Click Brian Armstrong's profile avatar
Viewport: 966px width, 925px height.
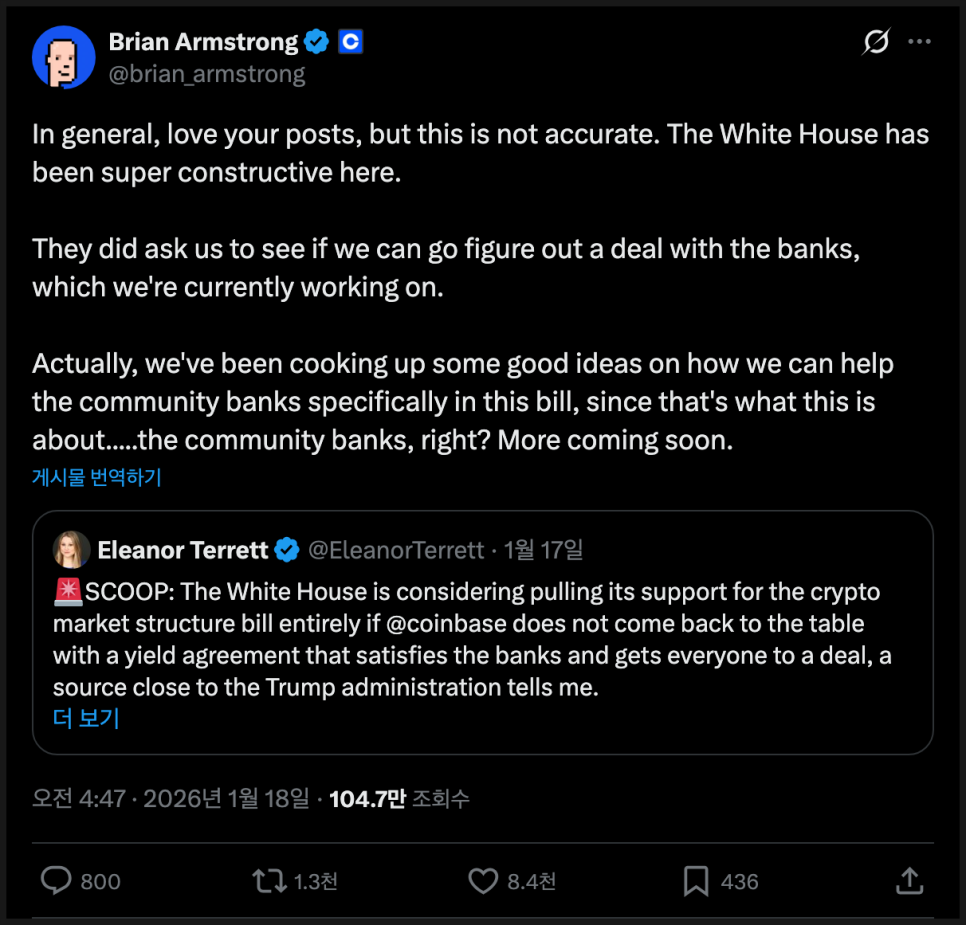point(64,57)
